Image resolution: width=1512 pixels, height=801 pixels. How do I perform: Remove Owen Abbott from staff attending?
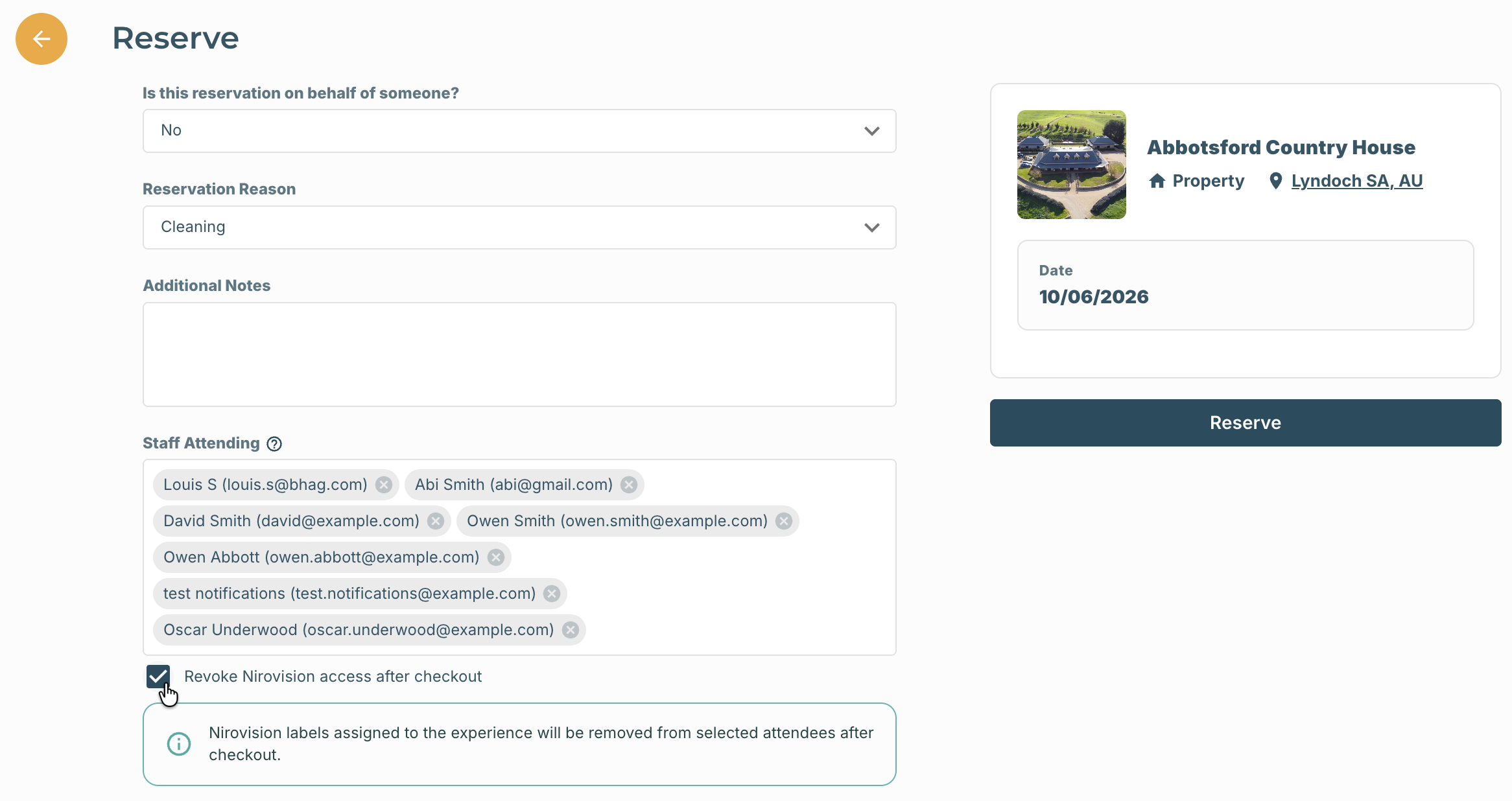pos(496,557)
